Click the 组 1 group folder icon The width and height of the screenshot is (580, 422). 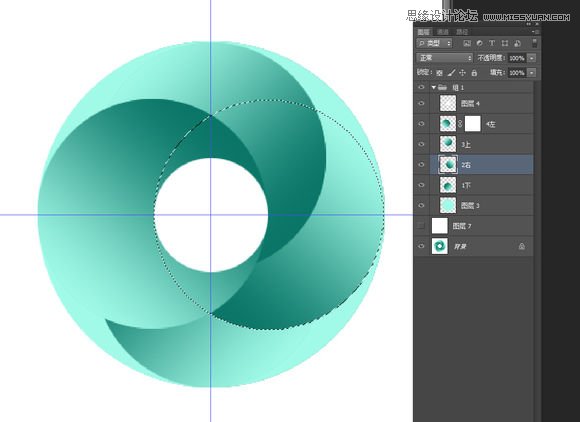(x=442, y=88)
